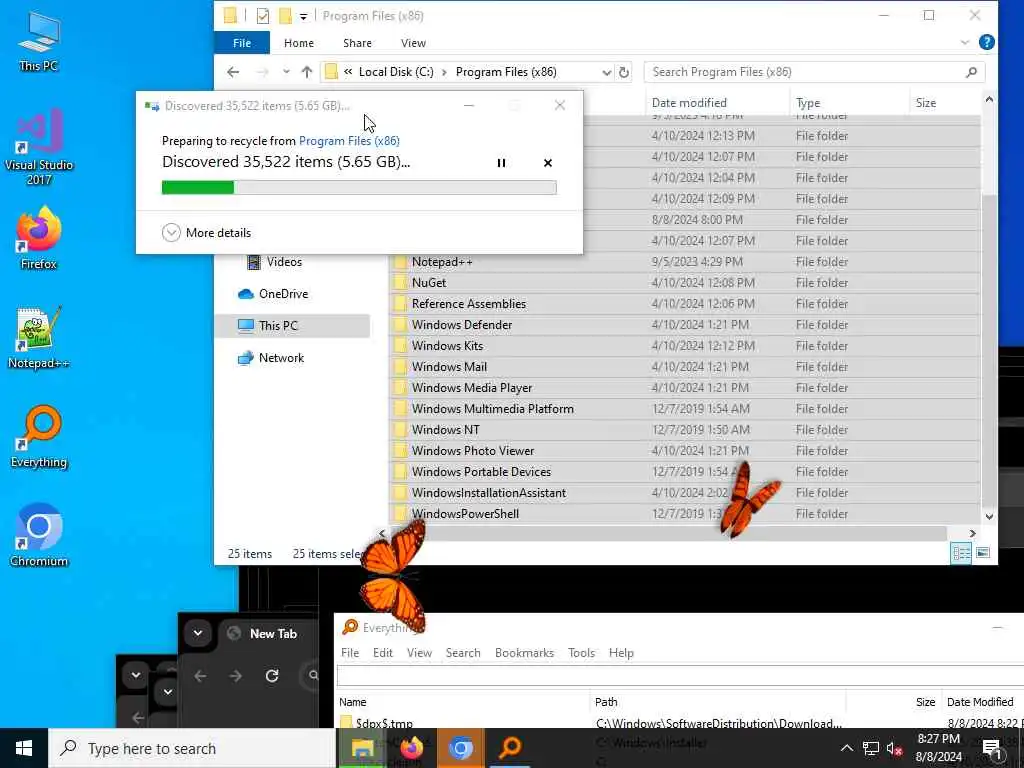This screenshot has height=768, width=1024.
Task: Open notification center icon
Action: pos(992,748)
